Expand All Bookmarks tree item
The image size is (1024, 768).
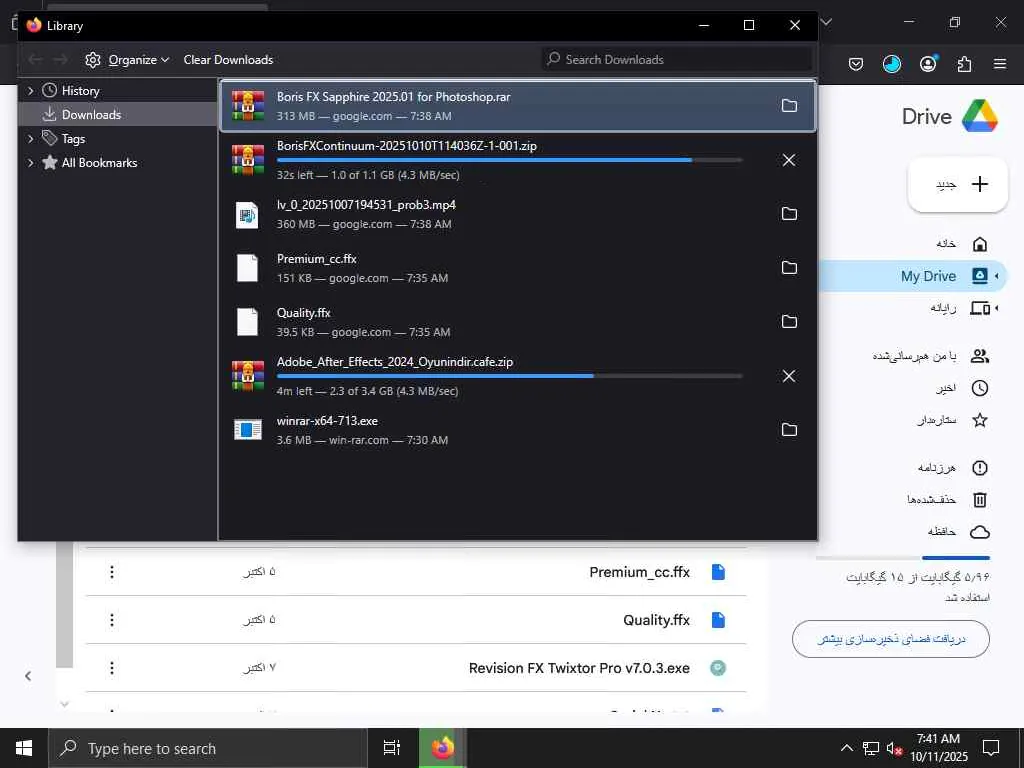pyautogui.click(x=30, y=163)
